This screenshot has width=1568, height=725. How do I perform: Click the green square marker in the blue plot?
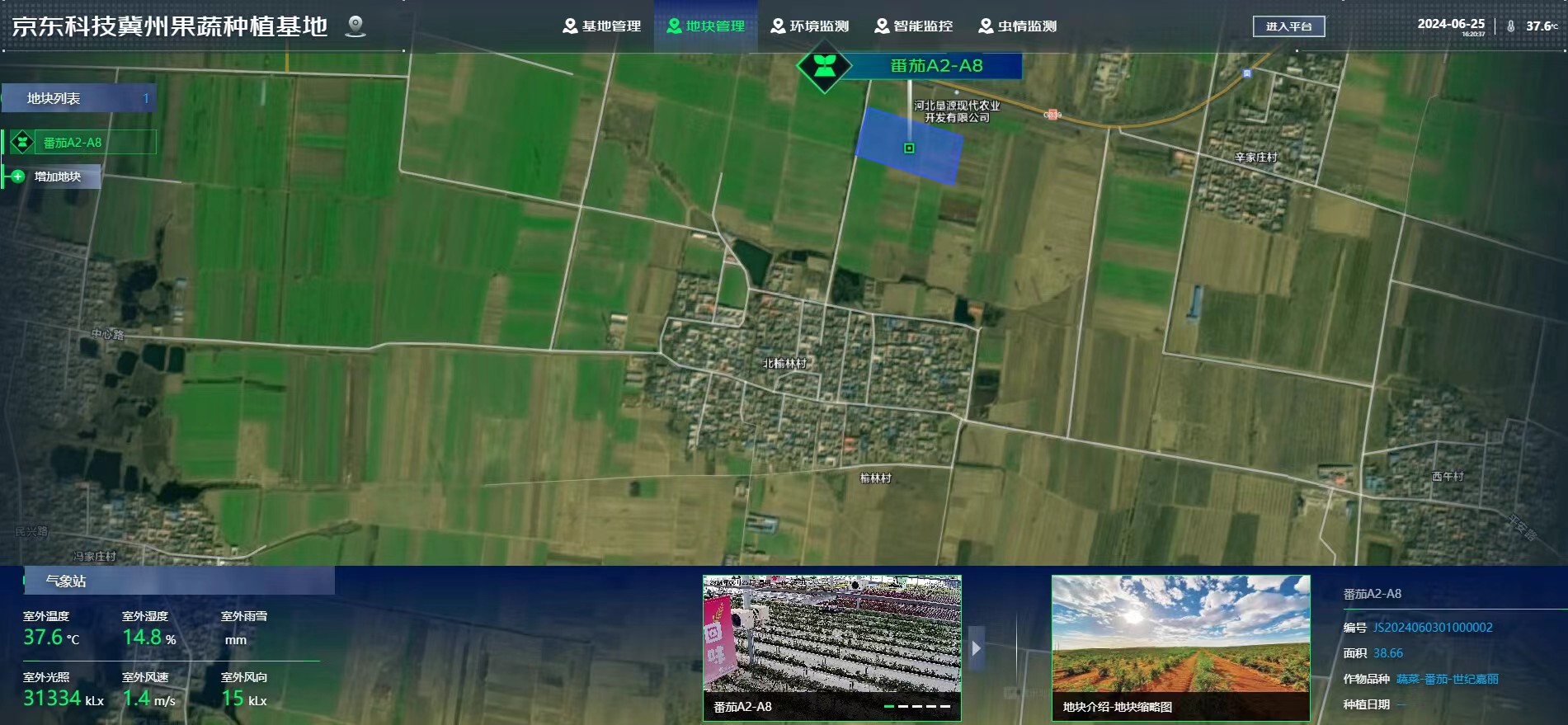[909, 148]
